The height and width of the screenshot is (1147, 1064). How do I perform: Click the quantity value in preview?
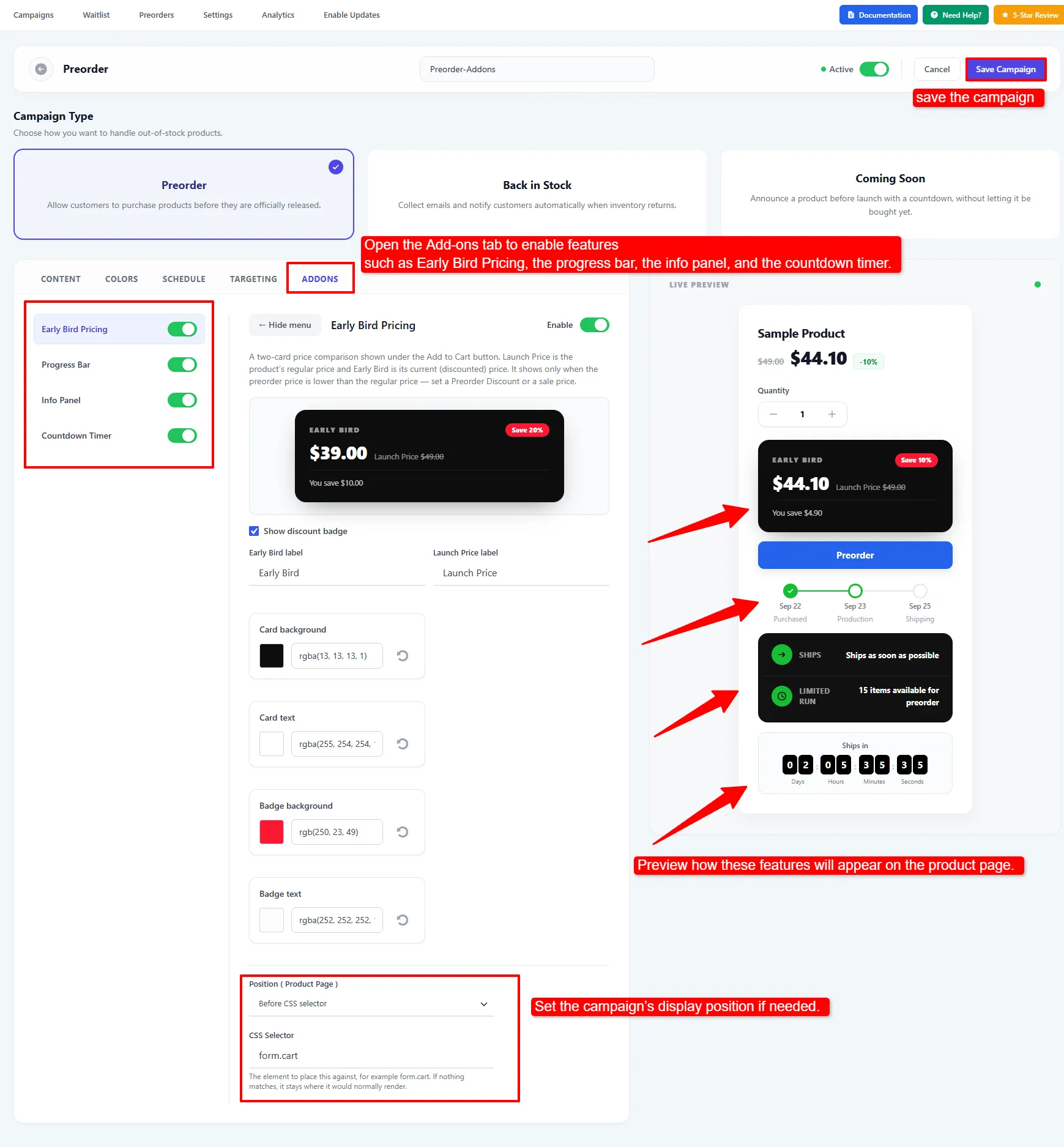pos(802,414)
